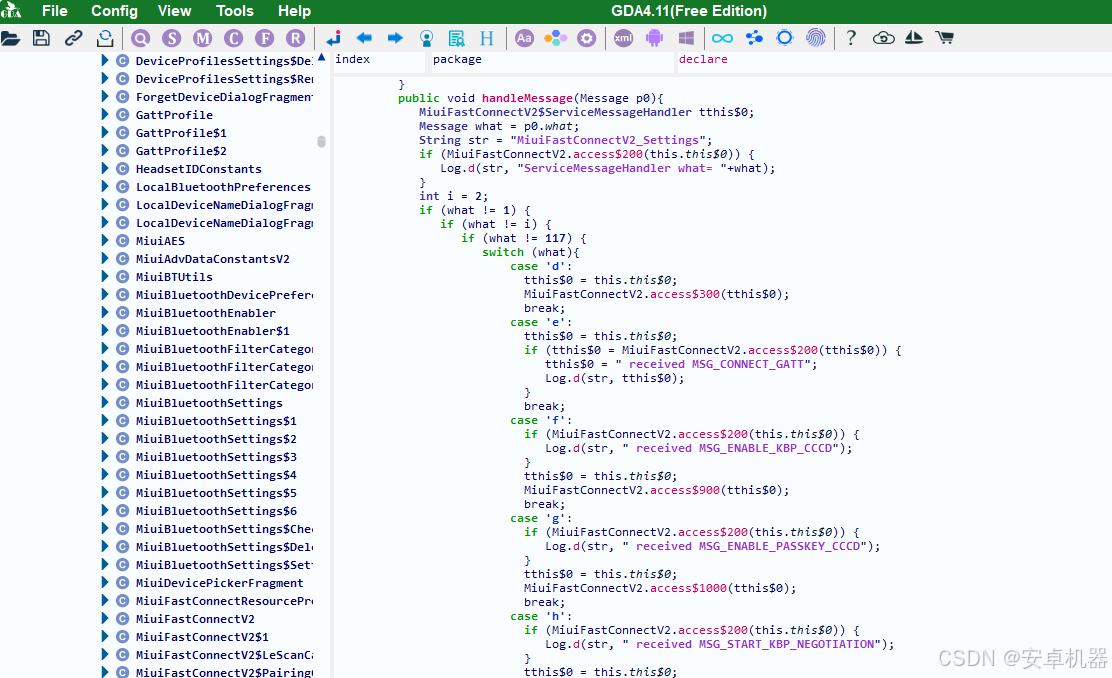The image size is (1112, 678).
Task: Expand the GattProfile class node
Action: coord(105,114)
